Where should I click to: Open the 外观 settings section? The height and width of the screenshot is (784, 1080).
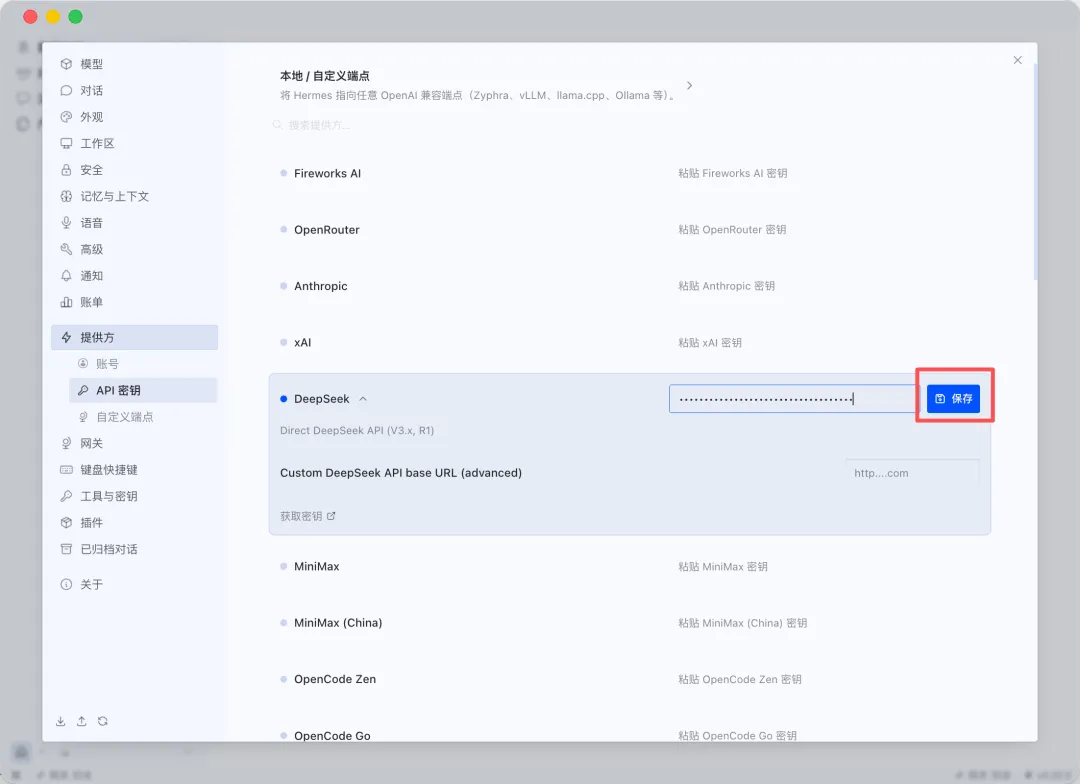tap(134, 117)
